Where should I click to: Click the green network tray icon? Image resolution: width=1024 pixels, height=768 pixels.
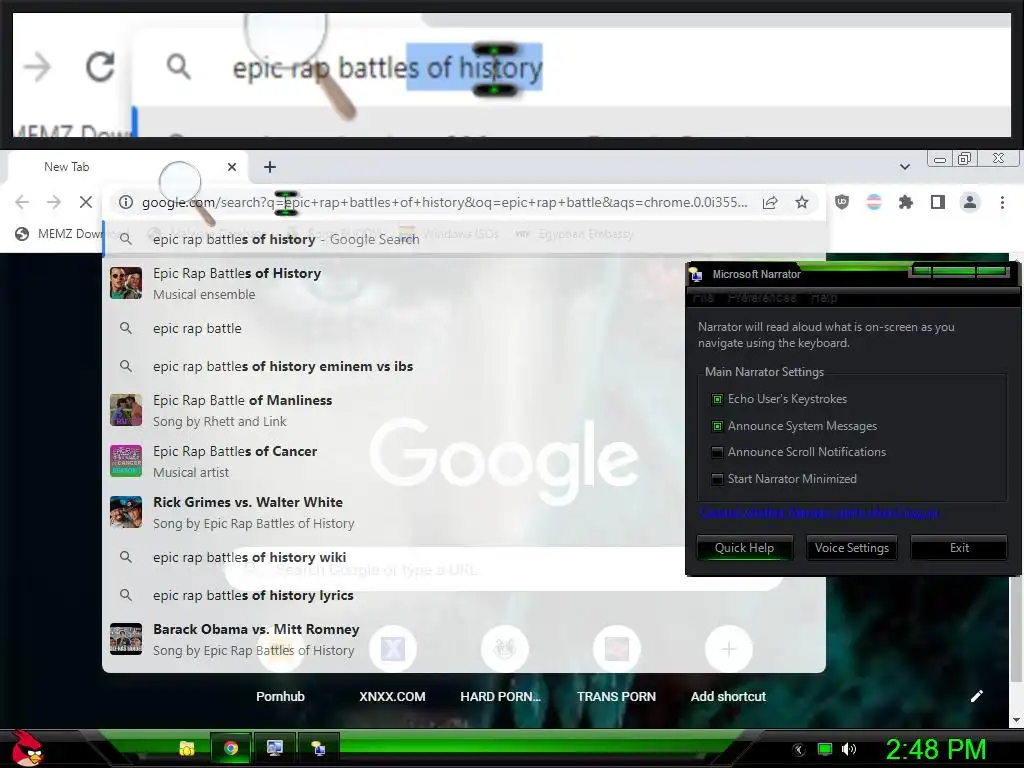click(x=825, y=749)
